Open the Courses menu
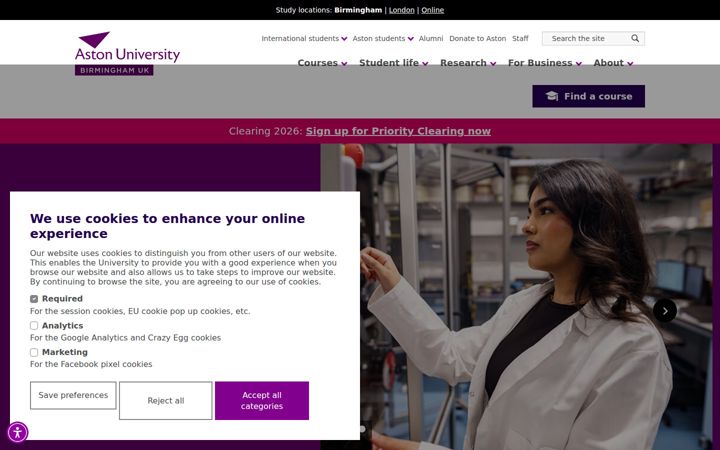 pos(322,63)
